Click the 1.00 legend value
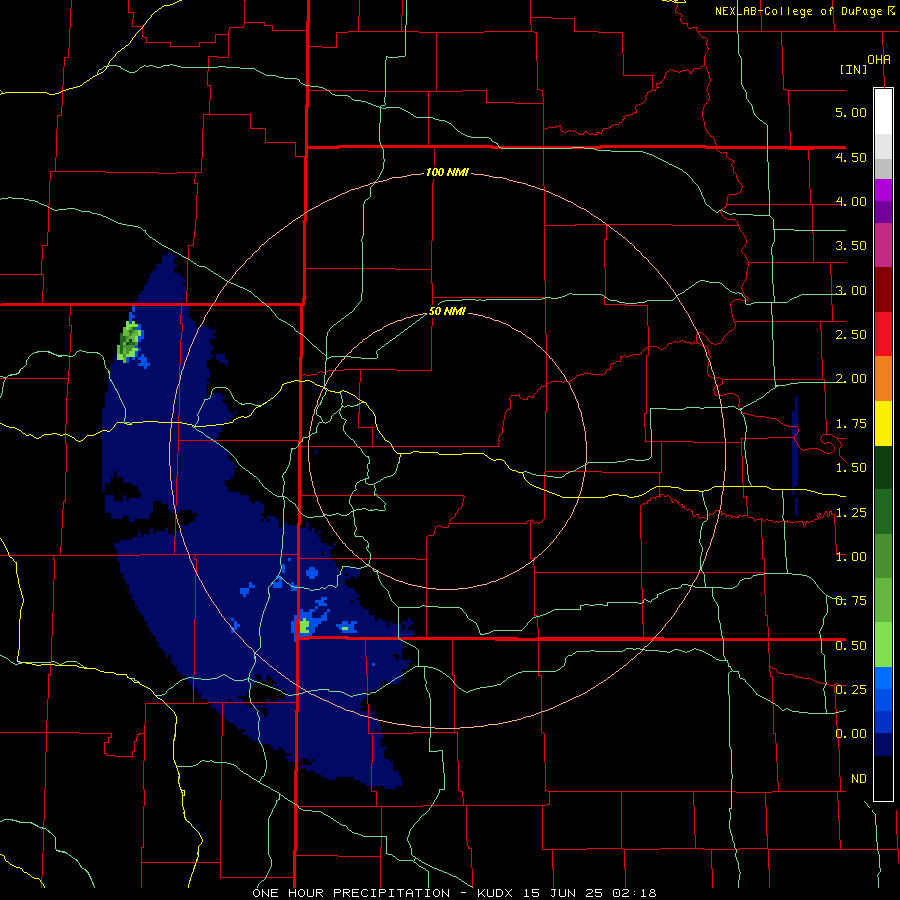Image resolution: width=900 pixels, height=900 pixels. [851, 557]
